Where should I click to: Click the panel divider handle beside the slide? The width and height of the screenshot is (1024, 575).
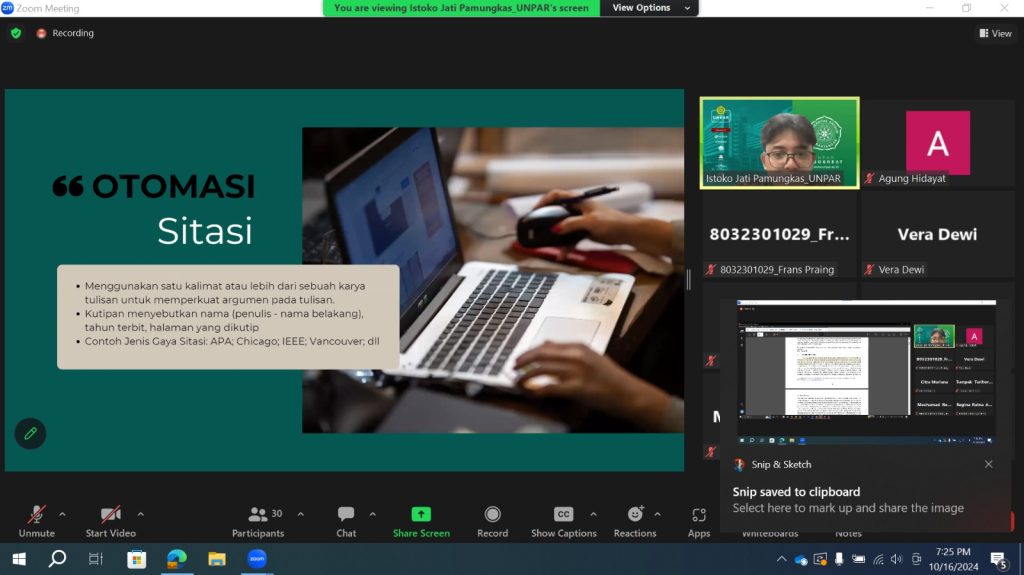[688, 280]
